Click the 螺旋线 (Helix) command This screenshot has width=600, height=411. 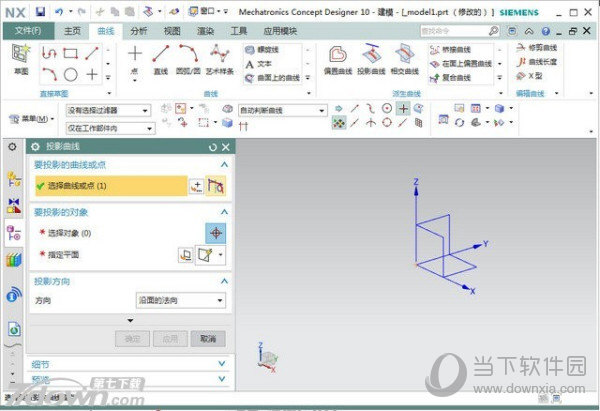(x=262, y=50)
